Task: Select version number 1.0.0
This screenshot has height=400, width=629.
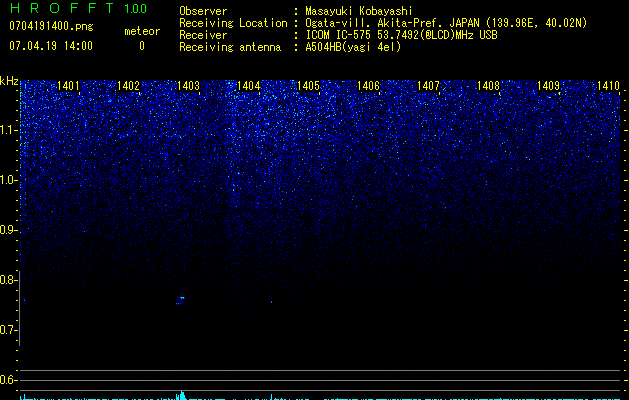Action: coord(136,8)
